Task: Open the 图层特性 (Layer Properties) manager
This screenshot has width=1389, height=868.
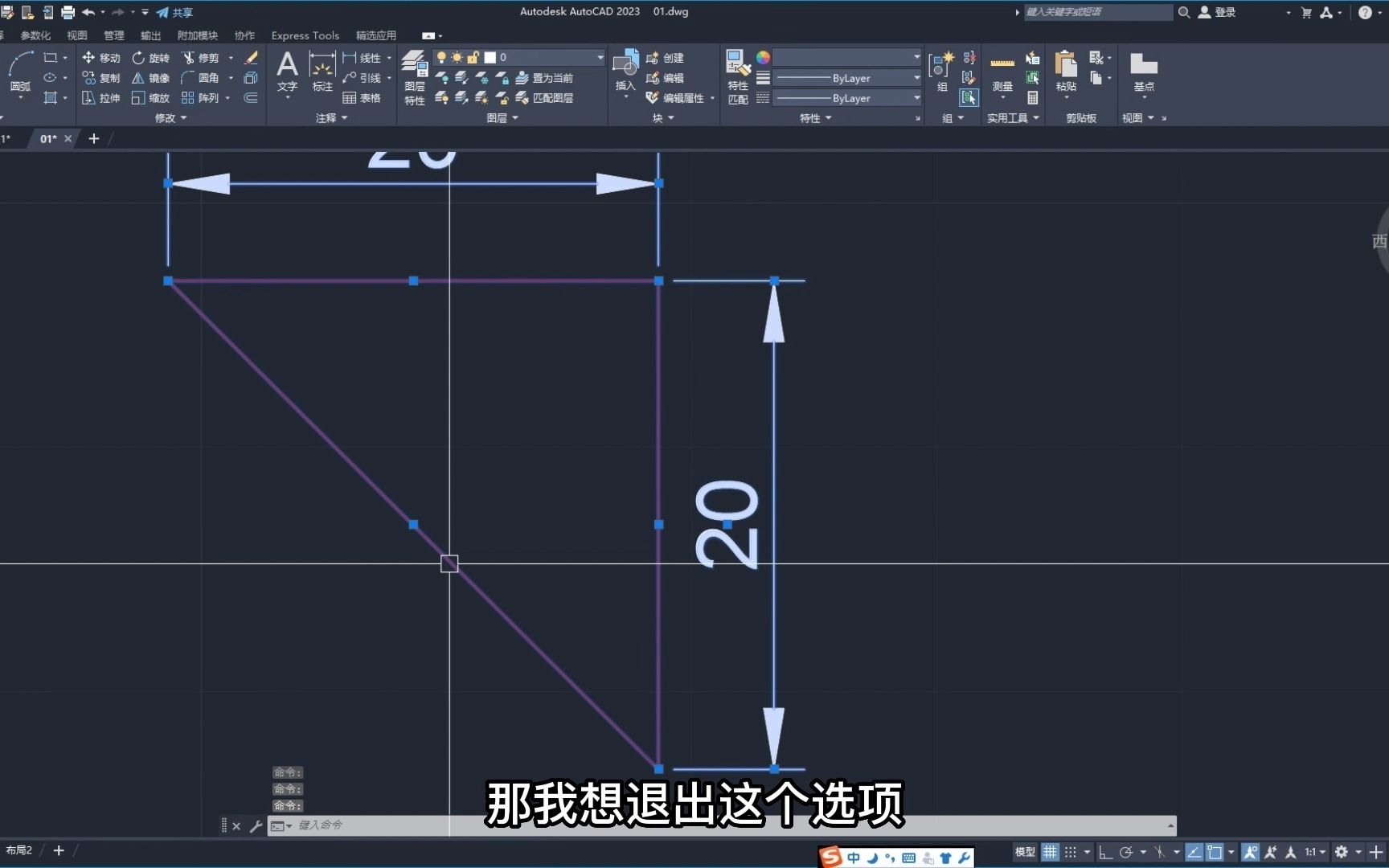Action: click(x=414, y=76)
